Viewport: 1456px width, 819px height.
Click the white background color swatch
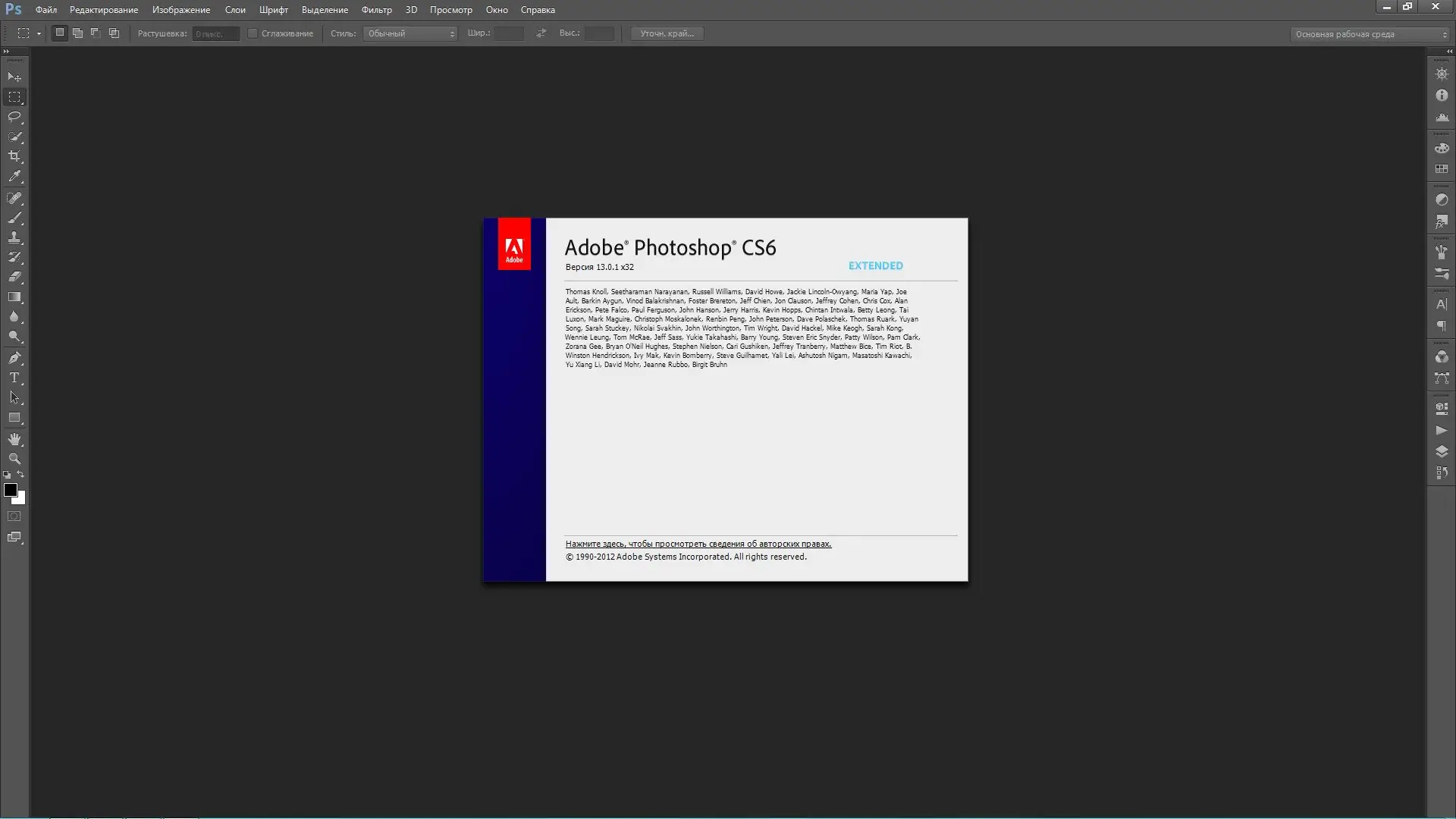[20, 499]
